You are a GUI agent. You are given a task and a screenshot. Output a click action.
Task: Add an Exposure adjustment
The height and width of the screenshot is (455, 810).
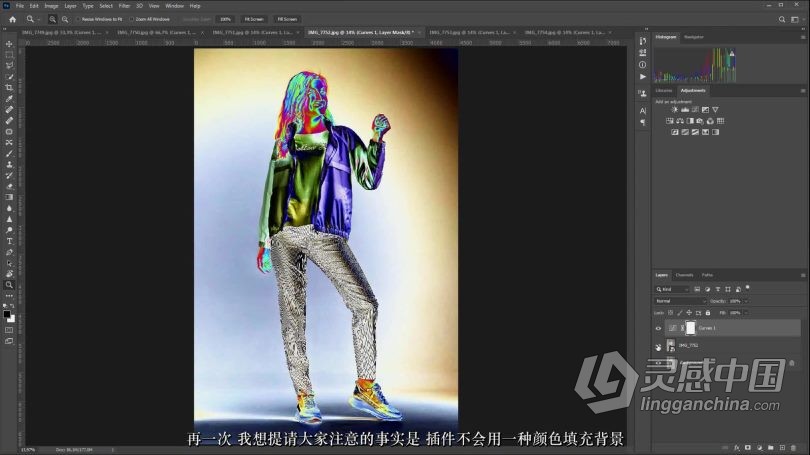point(705,109)
